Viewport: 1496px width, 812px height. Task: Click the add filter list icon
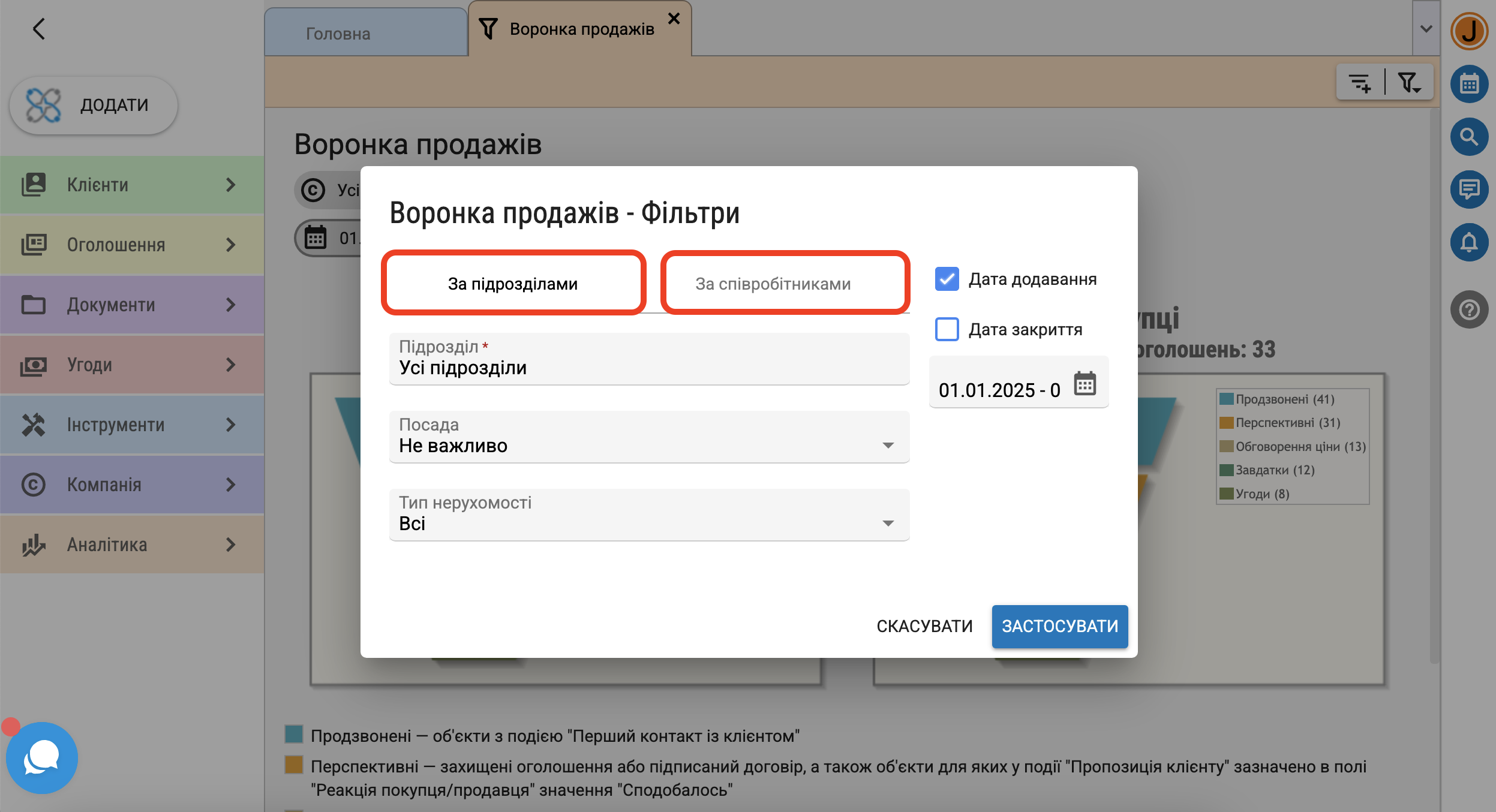1359,83
